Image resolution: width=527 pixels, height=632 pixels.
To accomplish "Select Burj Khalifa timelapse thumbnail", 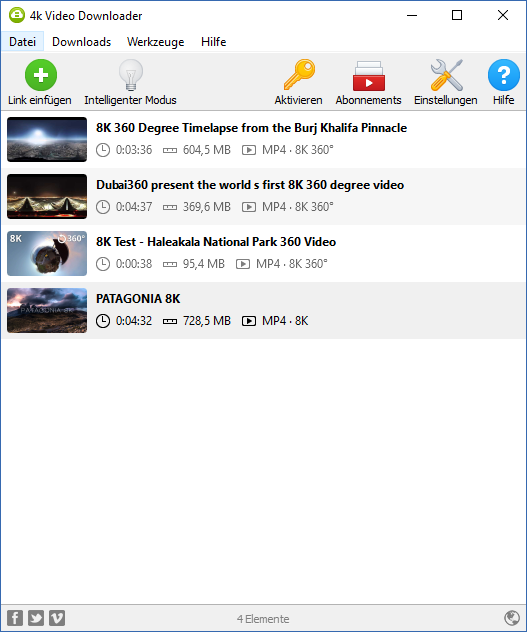I will (x=47, y=139).
